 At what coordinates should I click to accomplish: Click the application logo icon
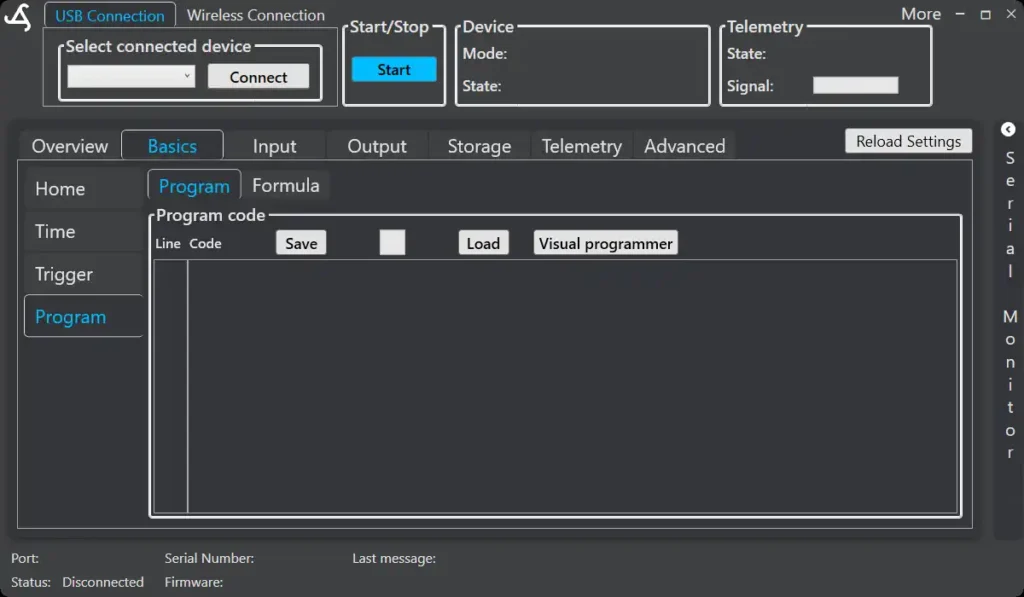(18, 17)
